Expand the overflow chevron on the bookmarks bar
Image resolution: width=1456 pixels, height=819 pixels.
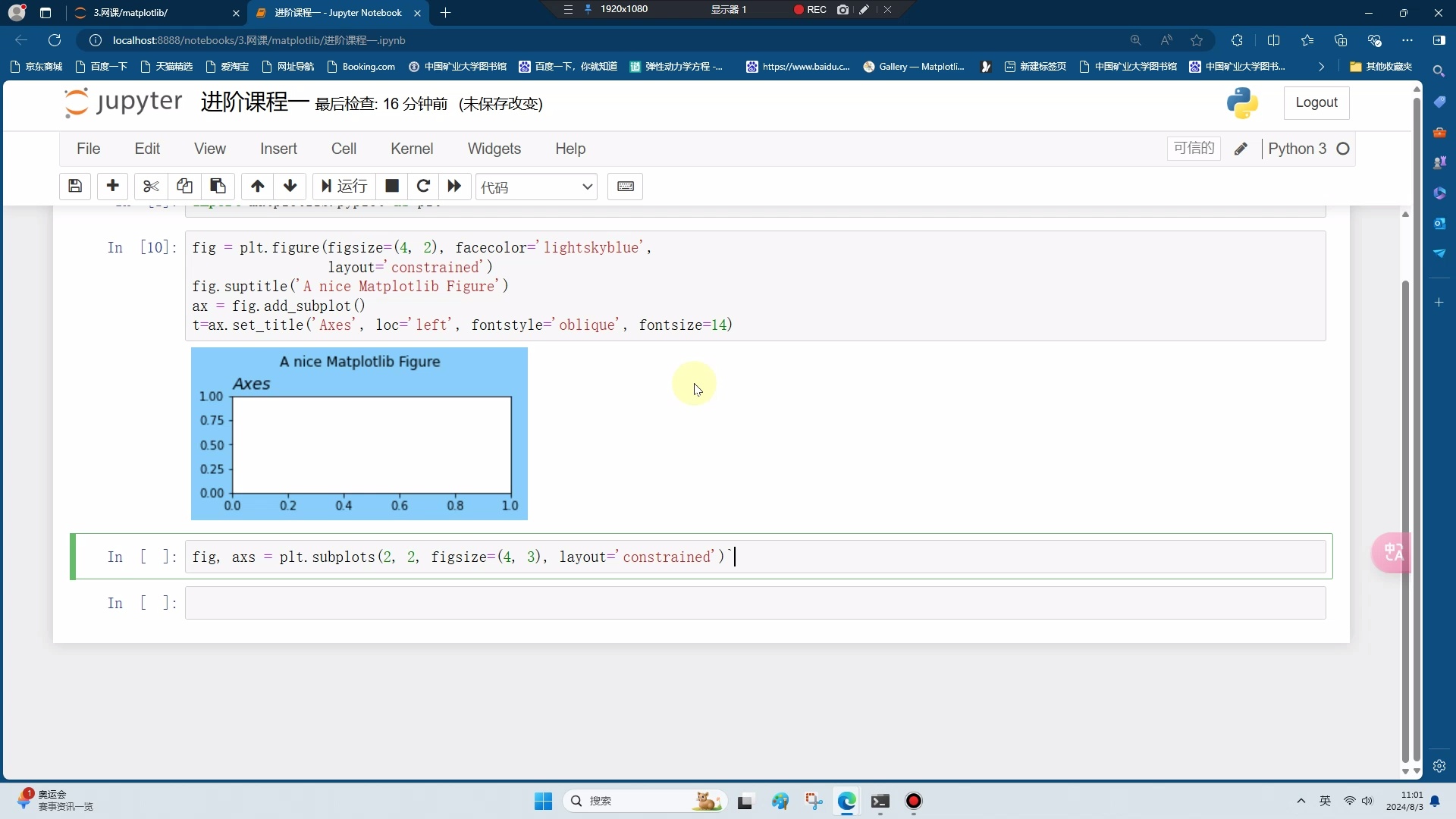(x=1321, y=67)
